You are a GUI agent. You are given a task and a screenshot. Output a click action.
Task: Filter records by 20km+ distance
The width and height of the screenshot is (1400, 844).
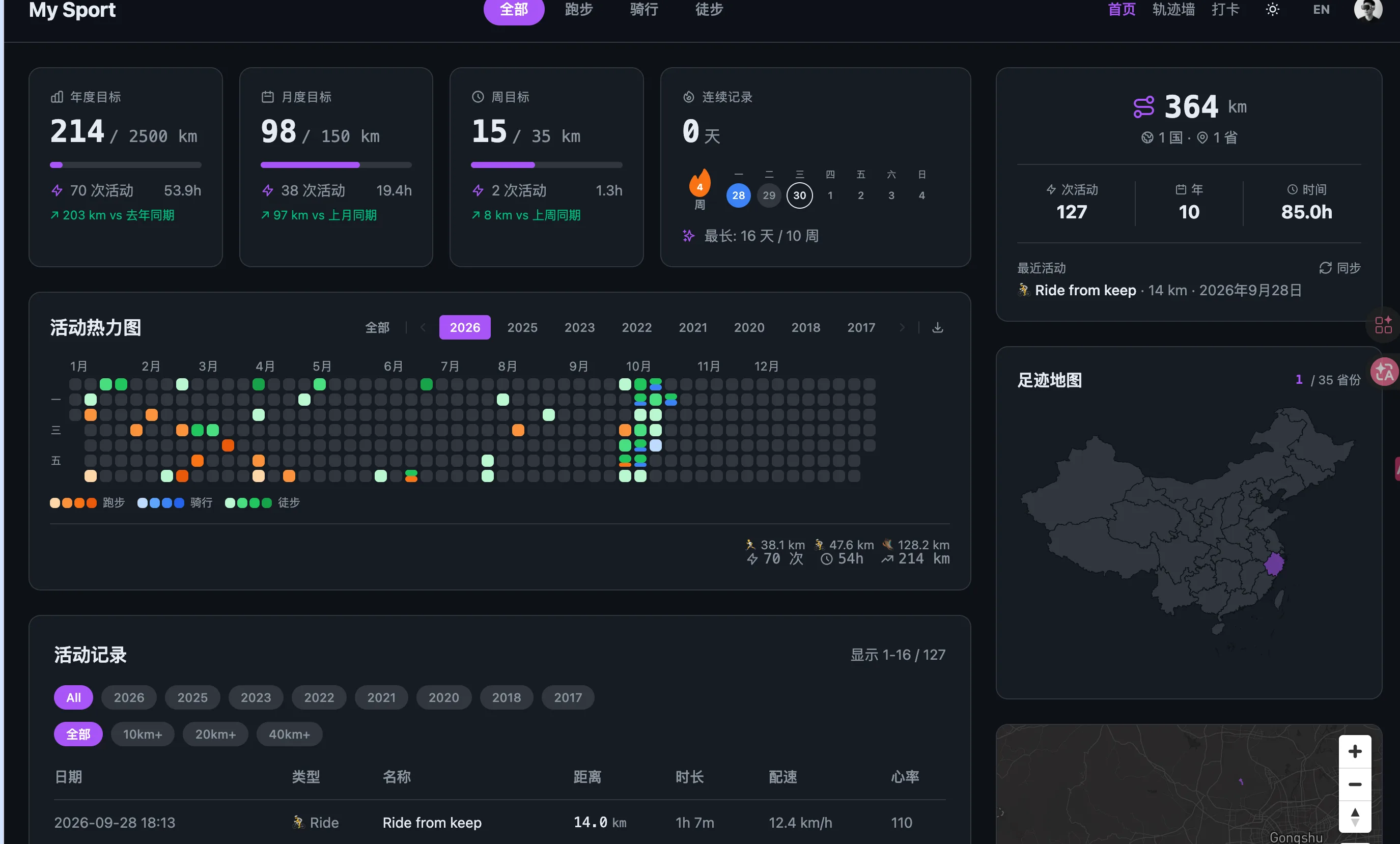(215, 735)
